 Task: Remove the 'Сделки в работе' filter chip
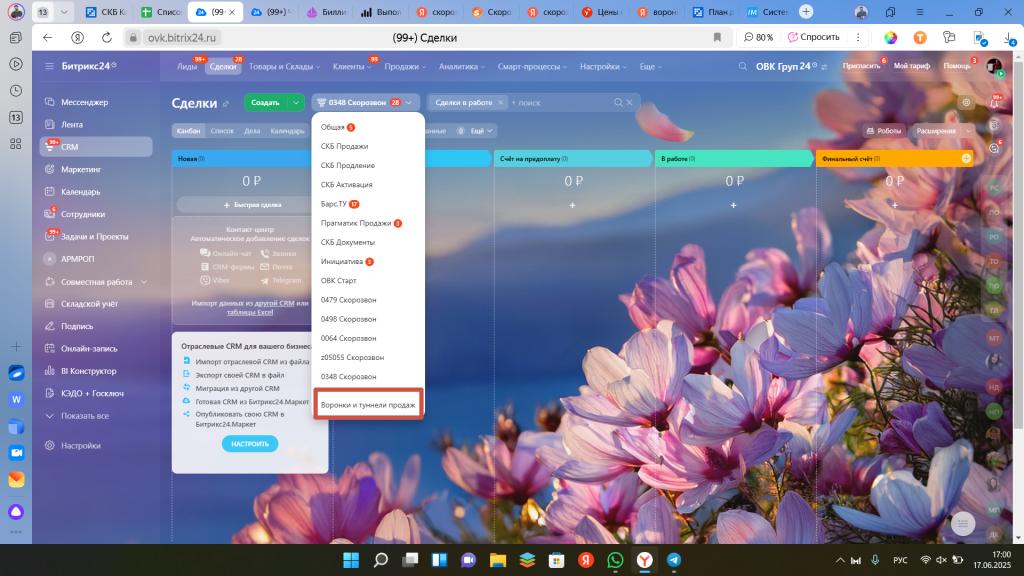point(501,103)
